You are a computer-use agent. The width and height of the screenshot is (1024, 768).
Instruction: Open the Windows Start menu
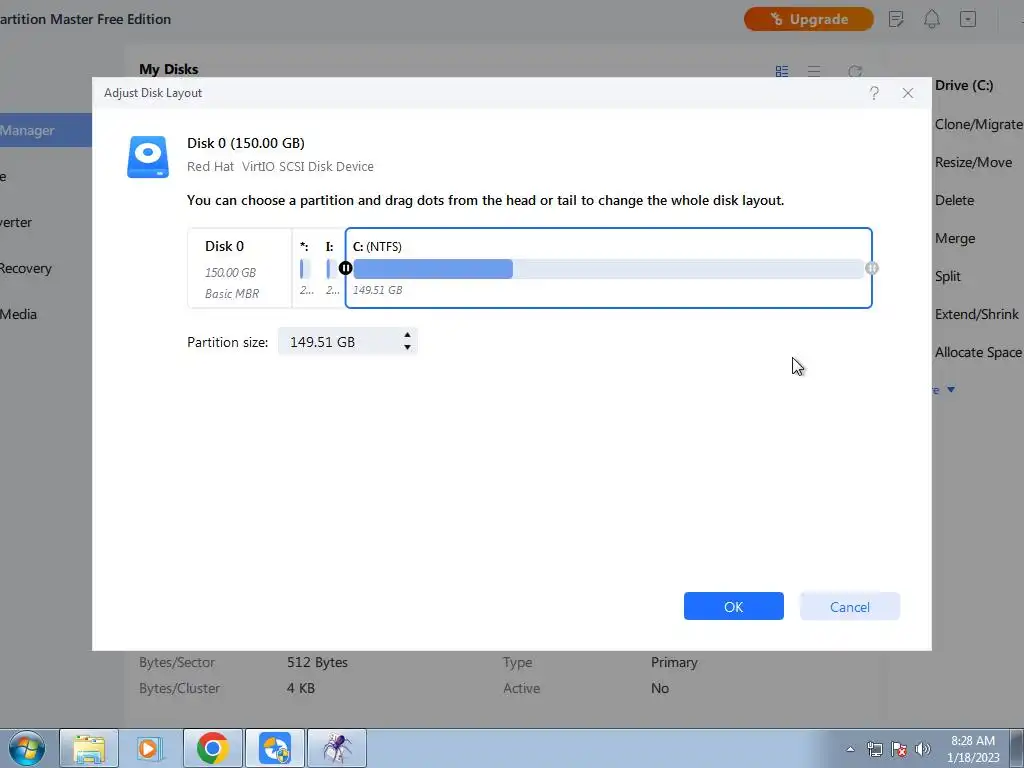27,748
